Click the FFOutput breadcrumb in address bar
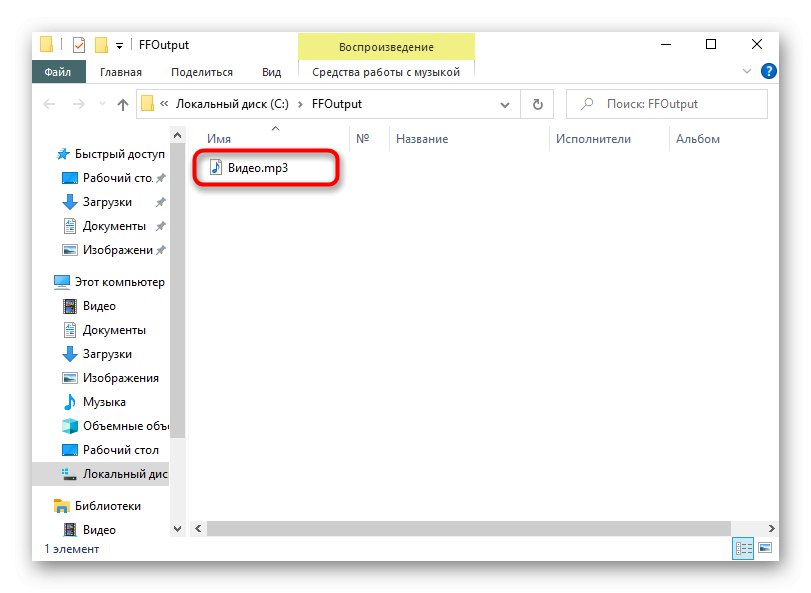 pos(337,104)
